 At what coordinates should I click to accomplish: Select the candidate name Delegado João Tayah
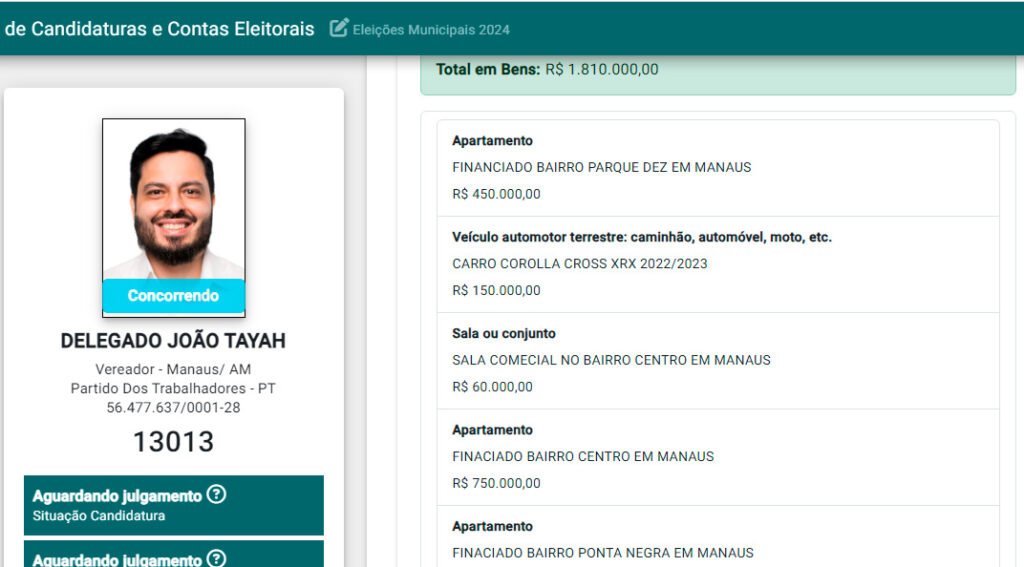tap(173, 341)
